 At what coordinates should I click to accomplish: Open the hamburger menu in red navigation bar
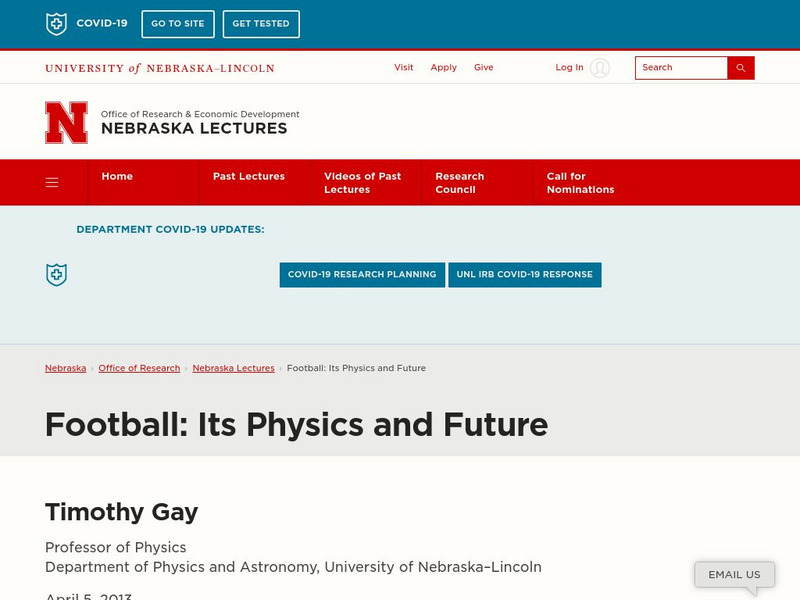[x=52, y=183]
